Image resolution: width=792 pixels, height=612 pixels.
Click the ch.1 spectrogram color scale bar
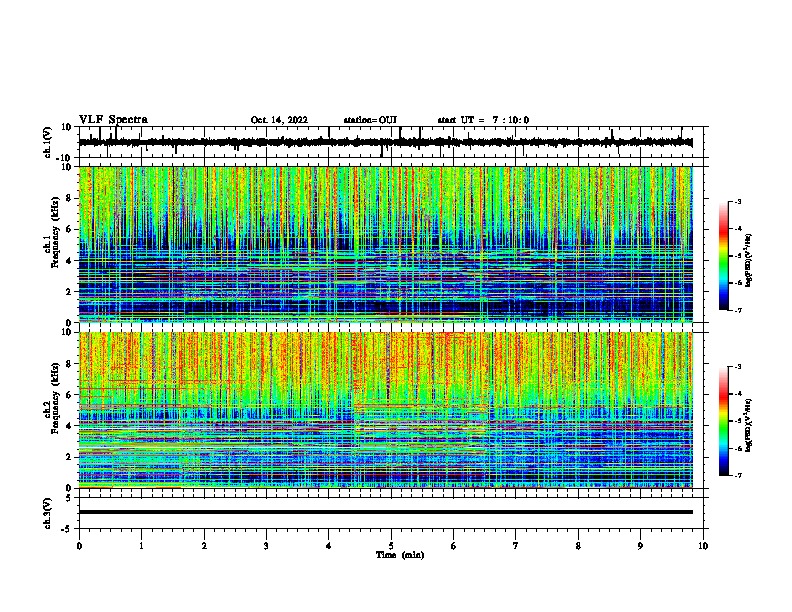(x=724, y=256)
